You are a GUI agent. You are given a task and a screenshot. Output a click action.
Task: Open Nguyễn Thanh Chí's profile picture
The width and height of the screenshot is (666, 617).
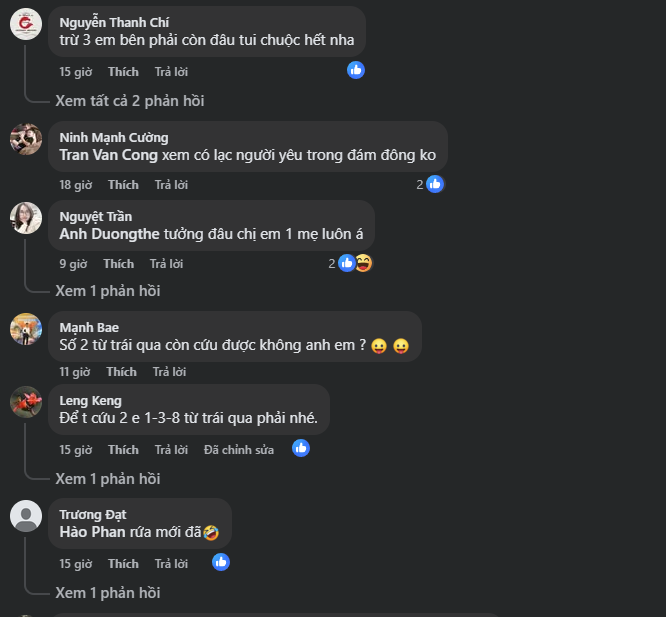click(26, 24)
